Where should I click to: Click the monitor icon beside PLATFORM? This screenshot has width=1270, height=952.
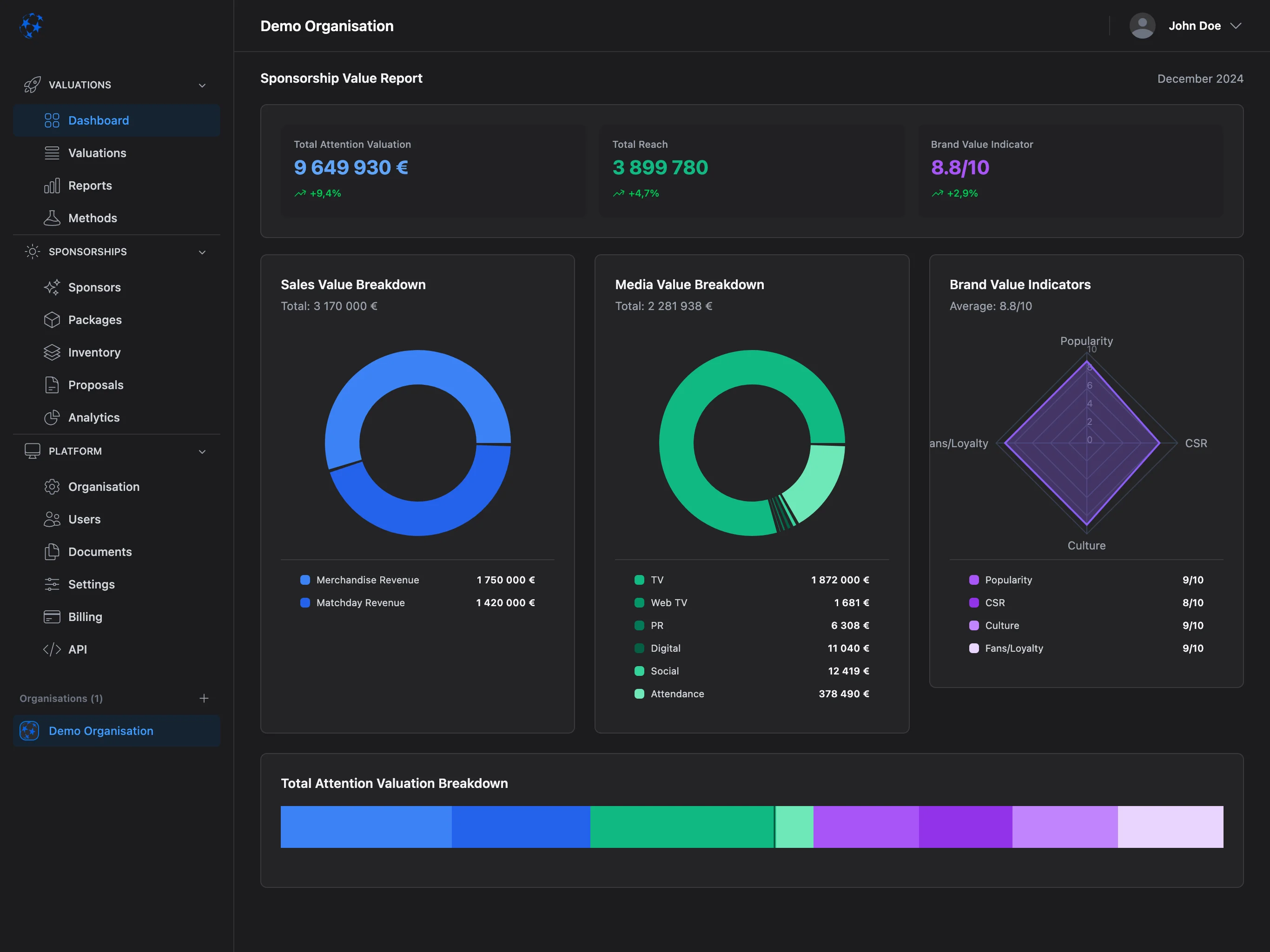coord(32,451)
